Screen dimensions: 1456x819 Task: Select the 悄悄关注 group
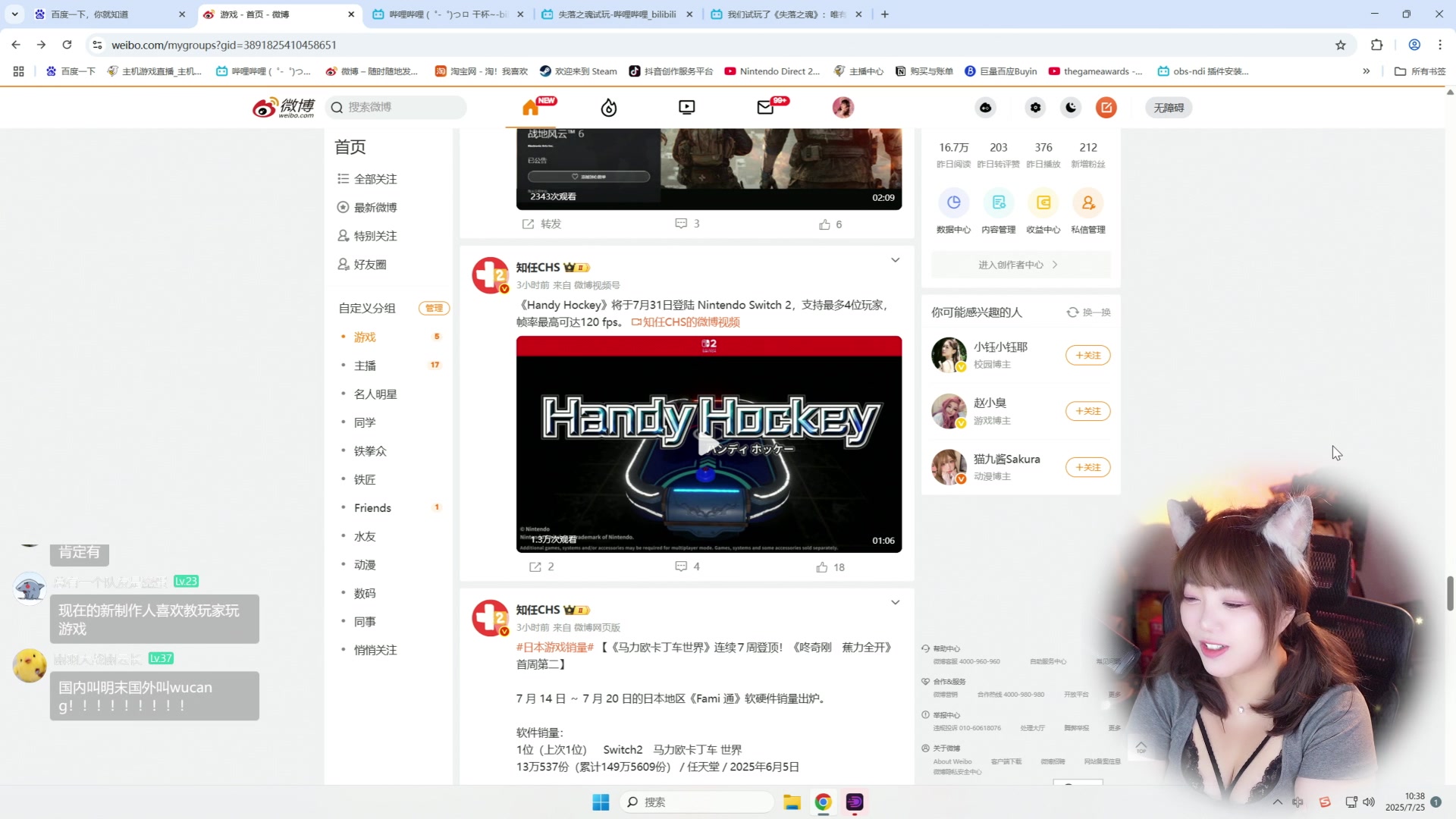point(375,651)
